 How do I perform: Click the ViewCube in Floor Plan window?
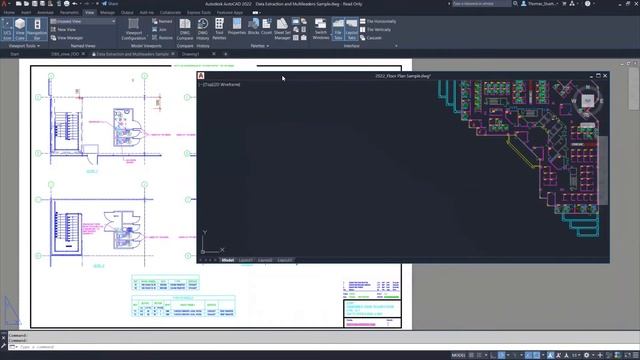coord(588,100)
